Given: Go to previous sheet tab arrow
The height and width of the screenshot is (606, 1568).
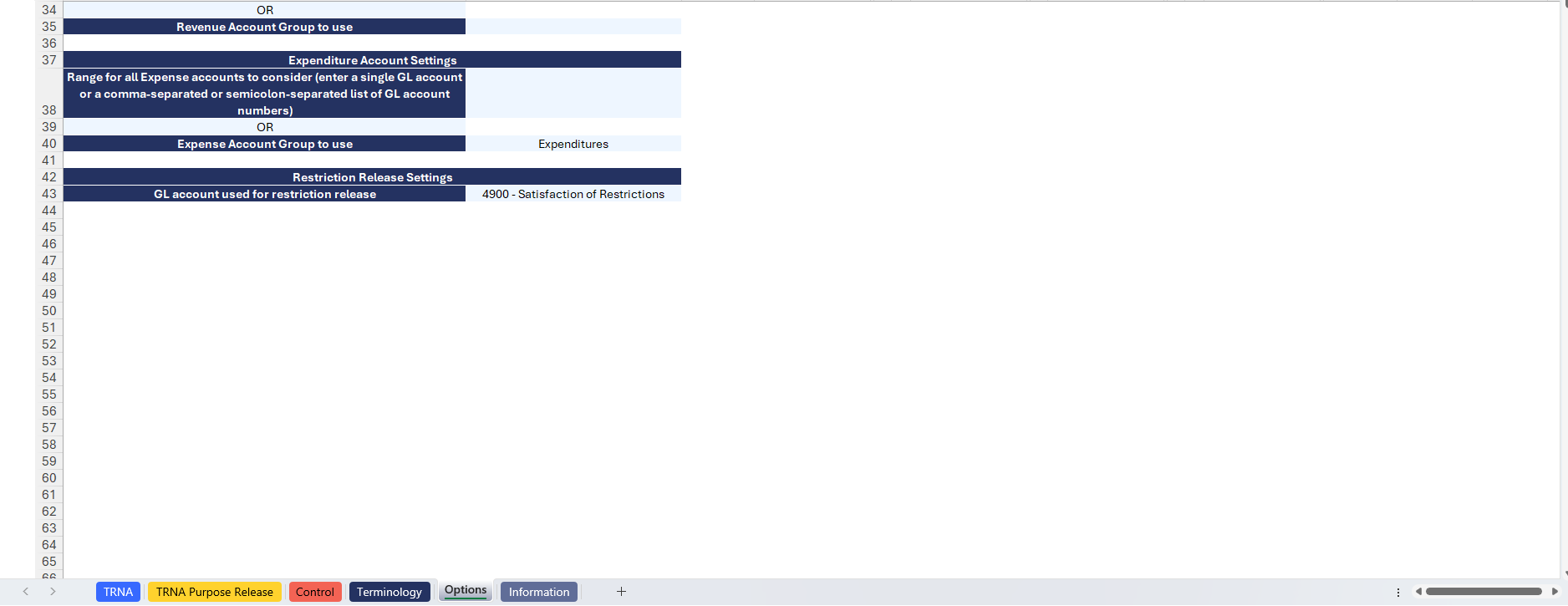Looking at the screenshot, I should pos(26,592).
